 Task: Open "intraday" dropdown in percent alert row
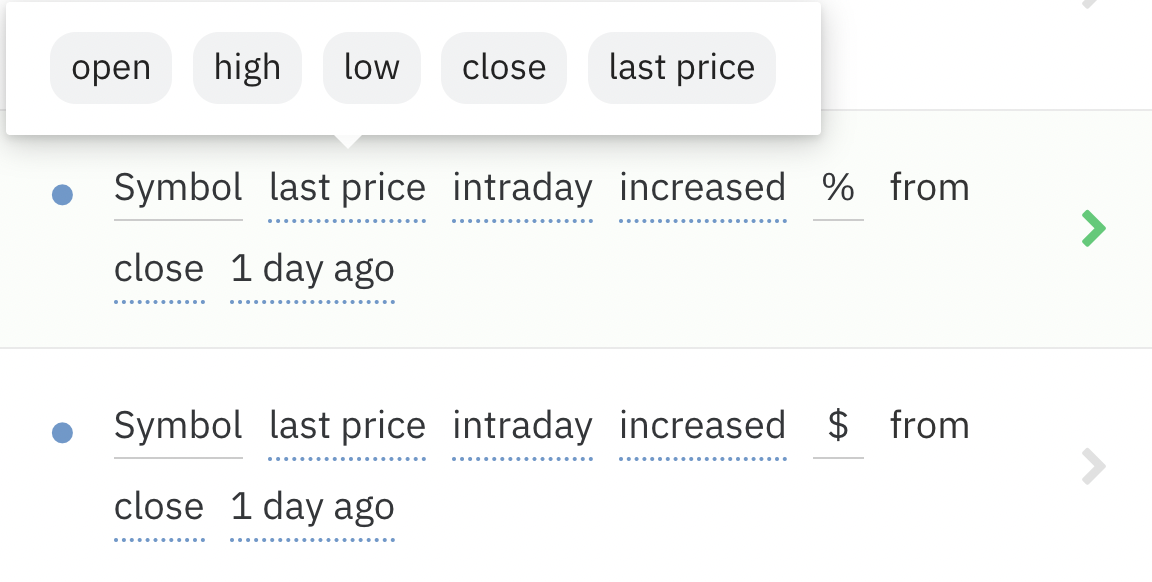pyautogui.click(x=522, y=188)
